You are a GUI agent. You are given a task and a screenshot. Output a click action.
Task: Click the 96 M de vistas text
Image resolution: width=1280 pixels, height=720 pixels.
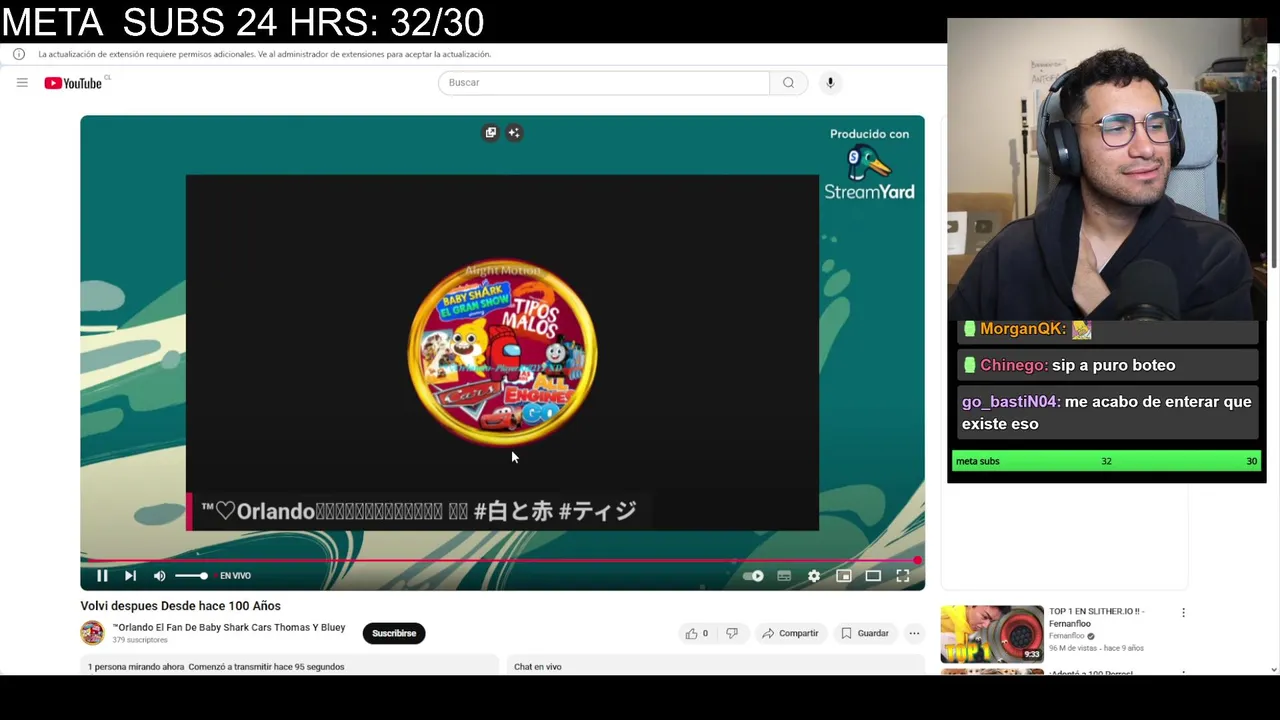tap(1074, 648)
